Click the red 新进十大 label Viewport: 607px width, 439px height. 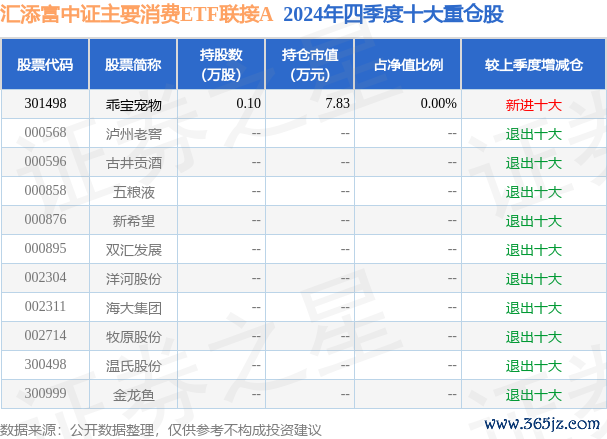tap(533, 105)
